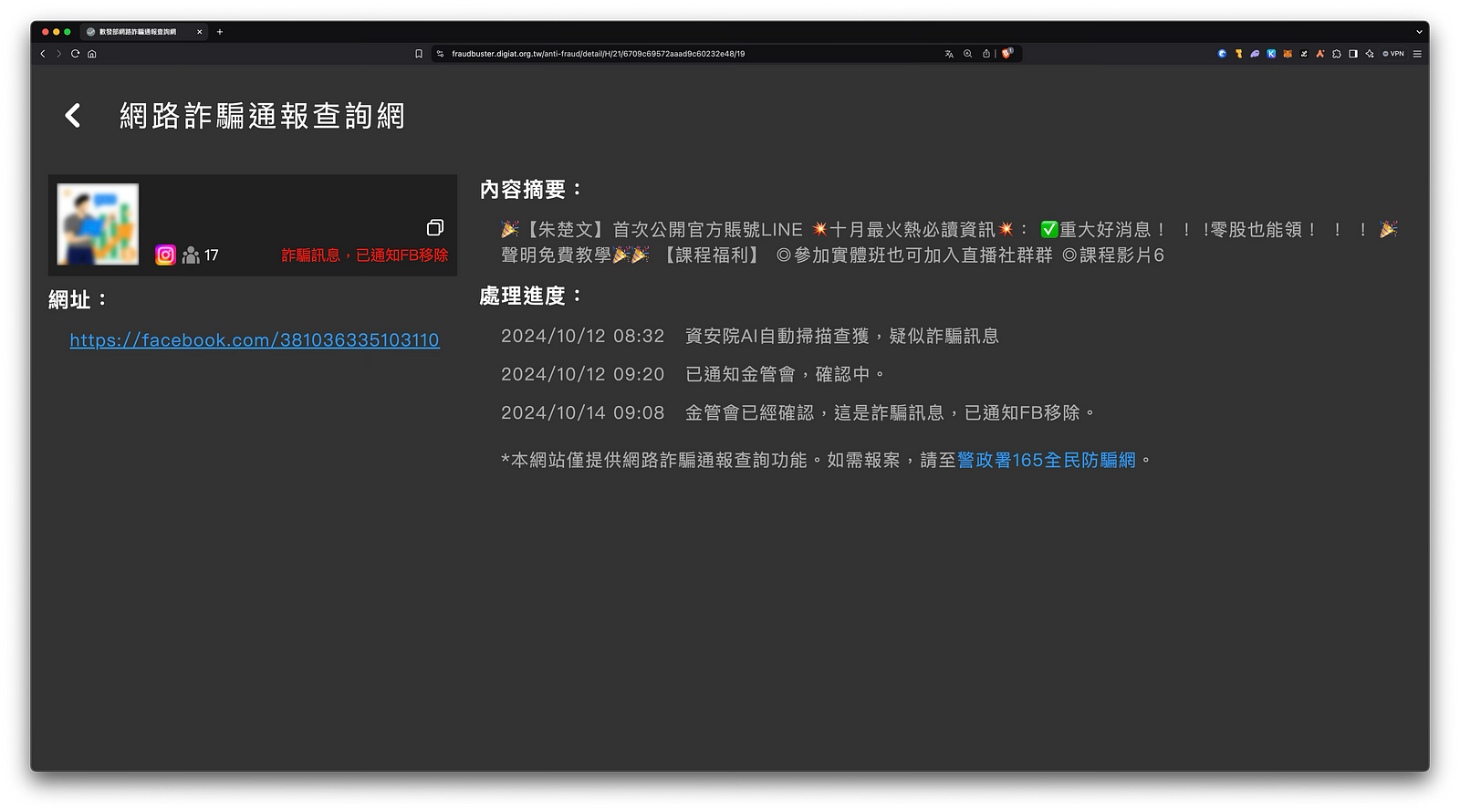Open the extensions puzzle menu
Viewport: 1460px width, 812px height.
1337,54
